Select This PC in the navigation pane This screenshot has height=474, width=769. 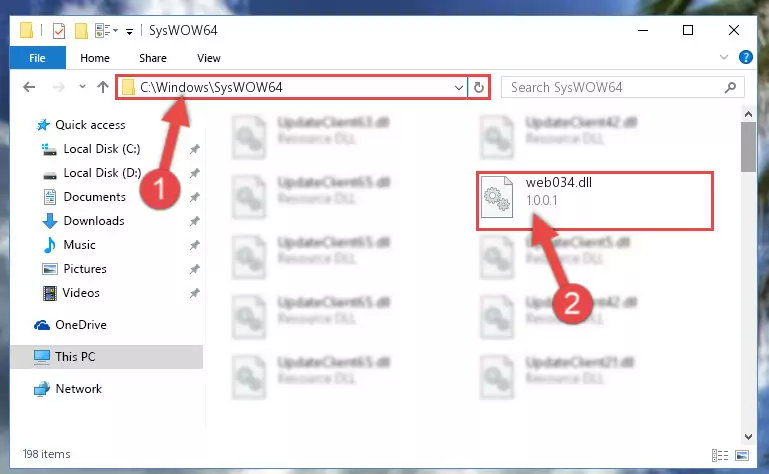pos(75,357)
